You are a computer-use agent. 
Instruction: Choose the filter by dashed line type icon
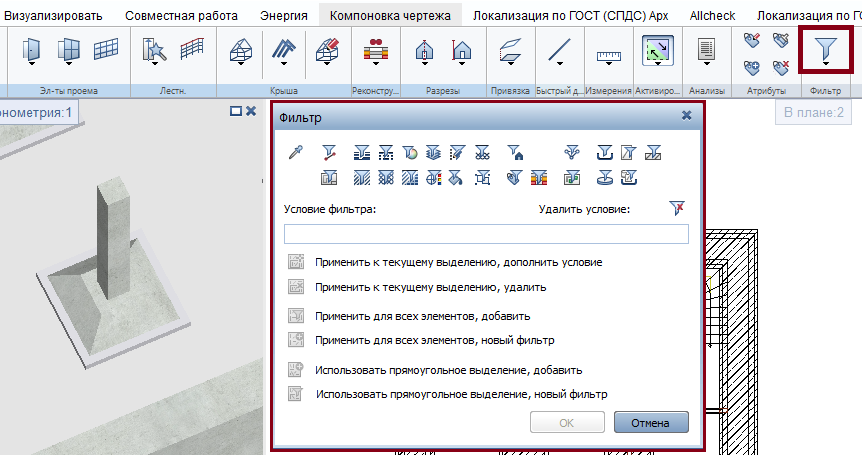pos(386,152)
